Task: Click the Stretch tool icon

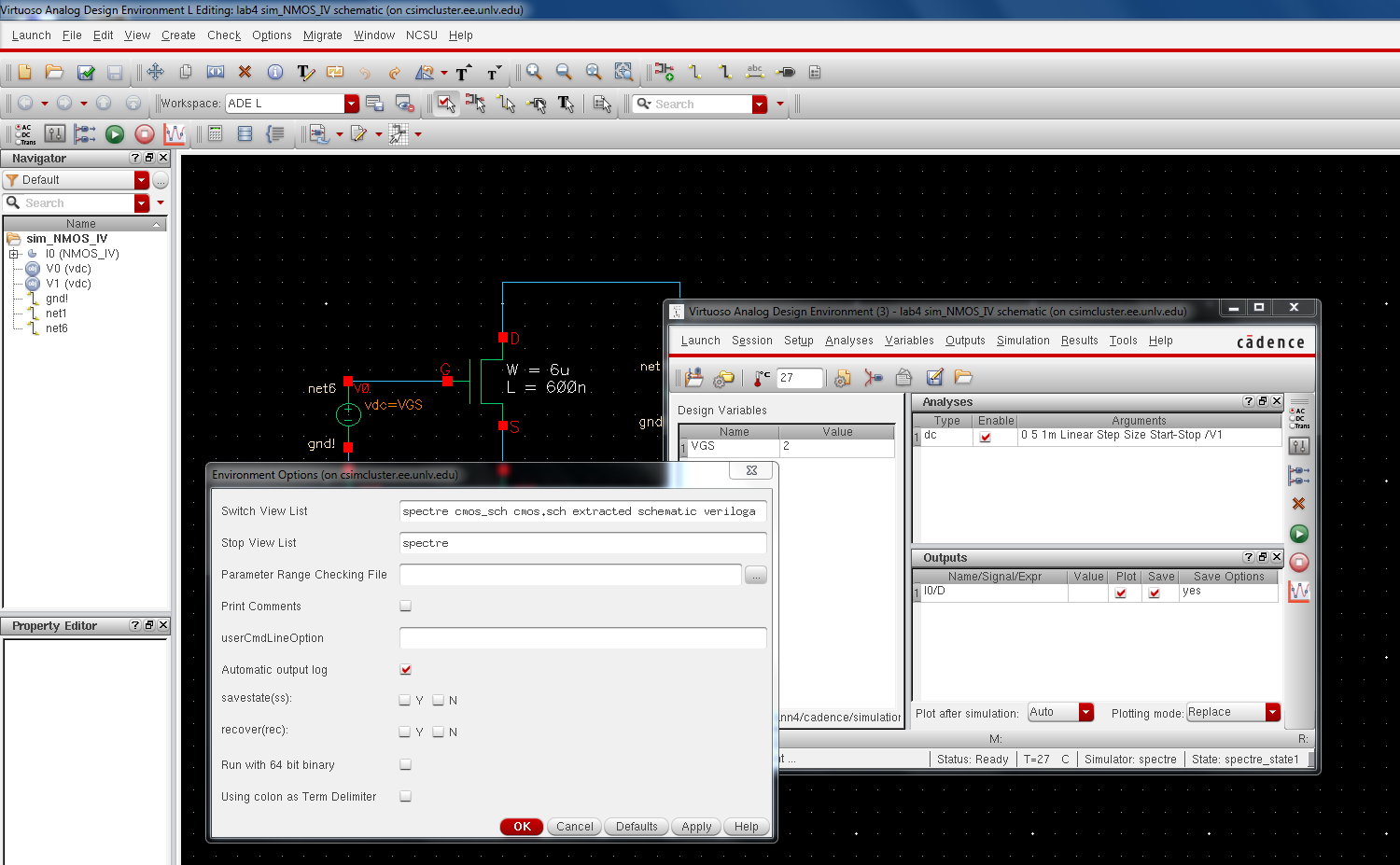Action: [216, 72]
